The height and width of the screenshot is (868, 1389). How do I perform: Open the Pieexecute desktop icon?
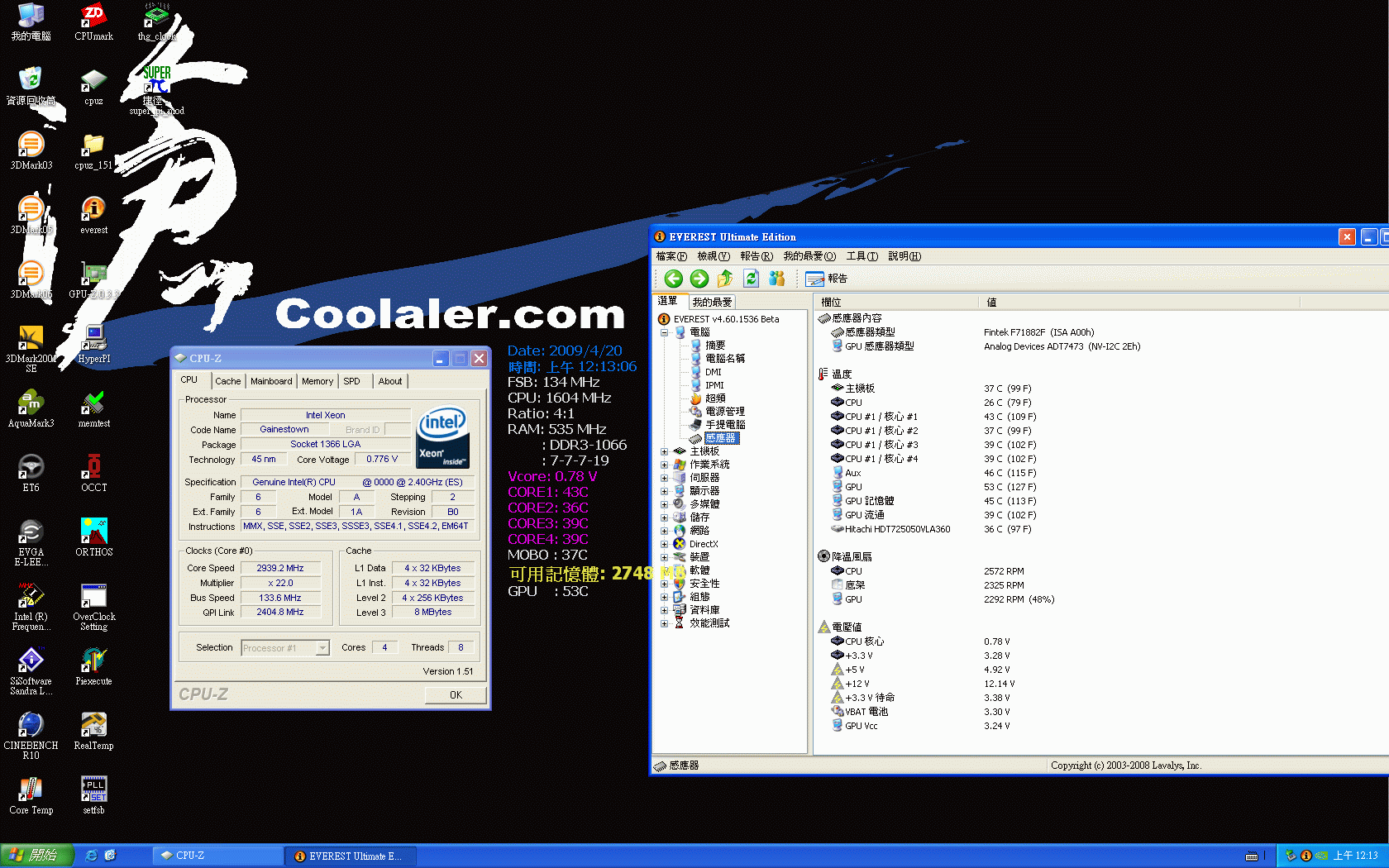click(93, 667)
